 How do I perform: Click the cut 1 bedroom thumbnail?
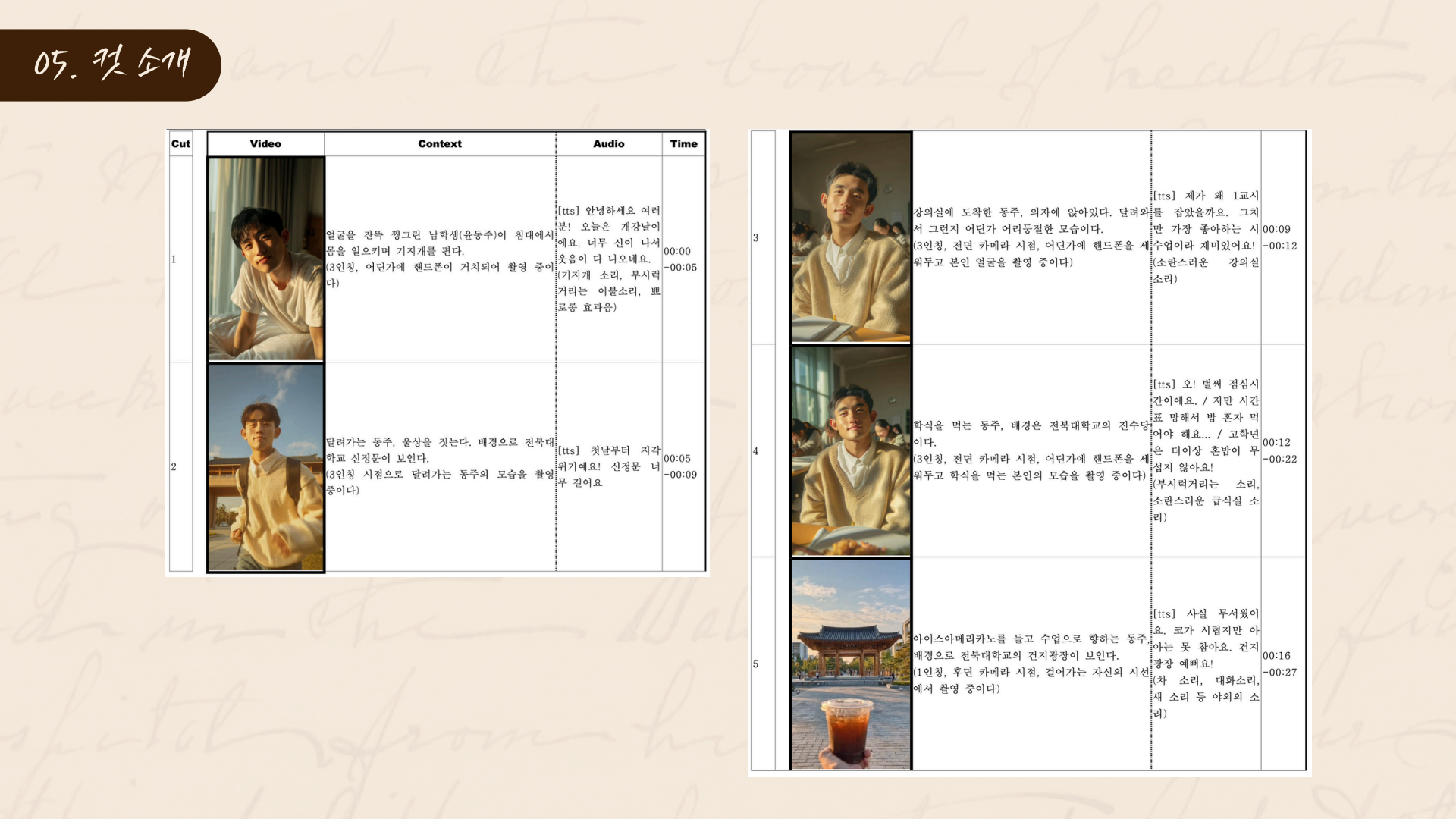pos(265,259)
